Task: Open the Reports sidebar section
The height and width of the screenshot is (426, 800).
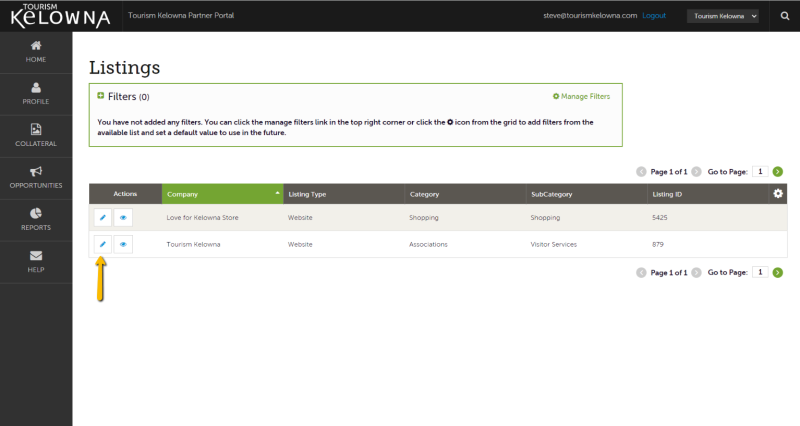Action: (x=36, y=220)
